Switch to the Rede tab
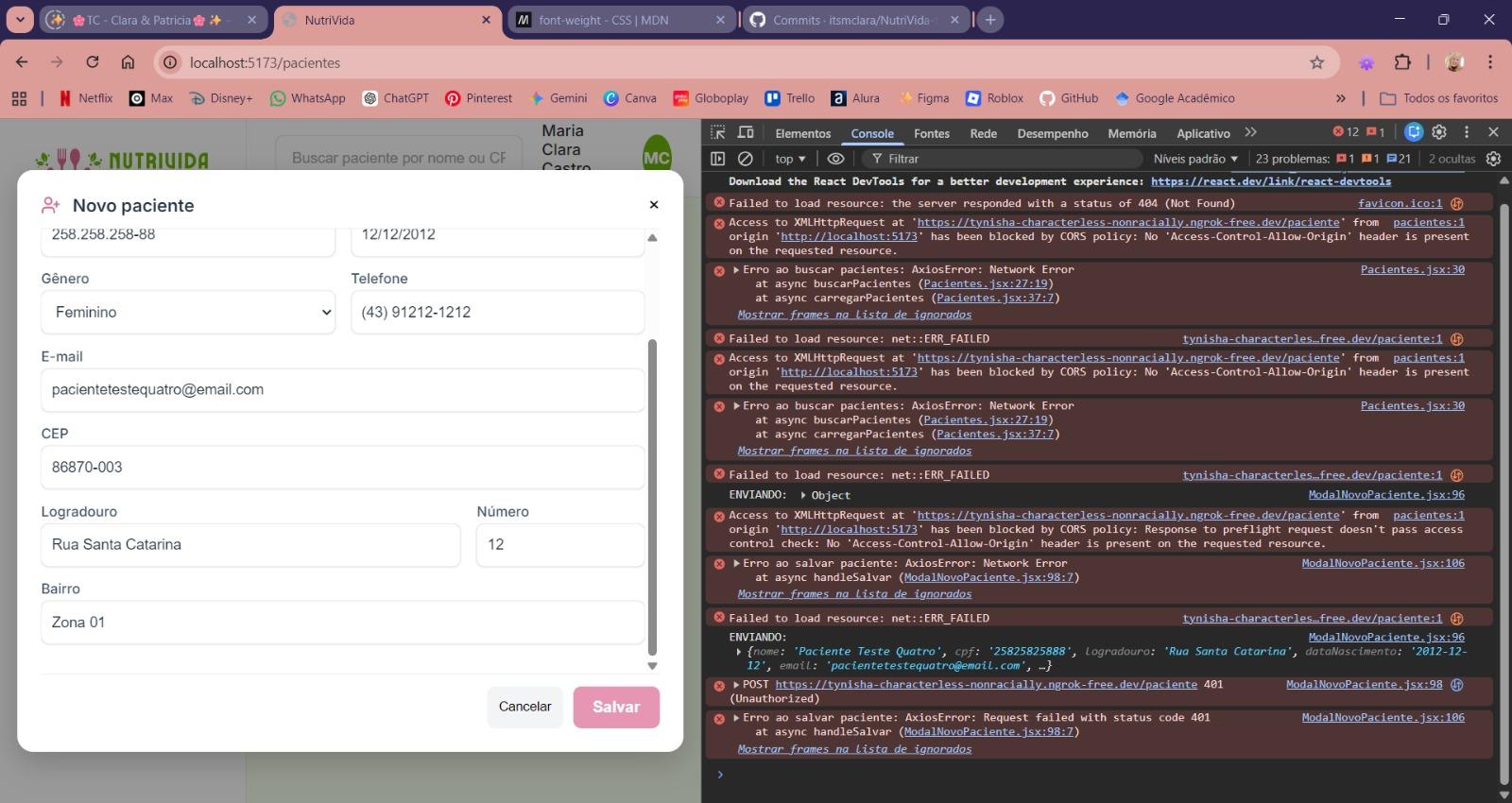The image size is (1512, 803). click(983, 133)
